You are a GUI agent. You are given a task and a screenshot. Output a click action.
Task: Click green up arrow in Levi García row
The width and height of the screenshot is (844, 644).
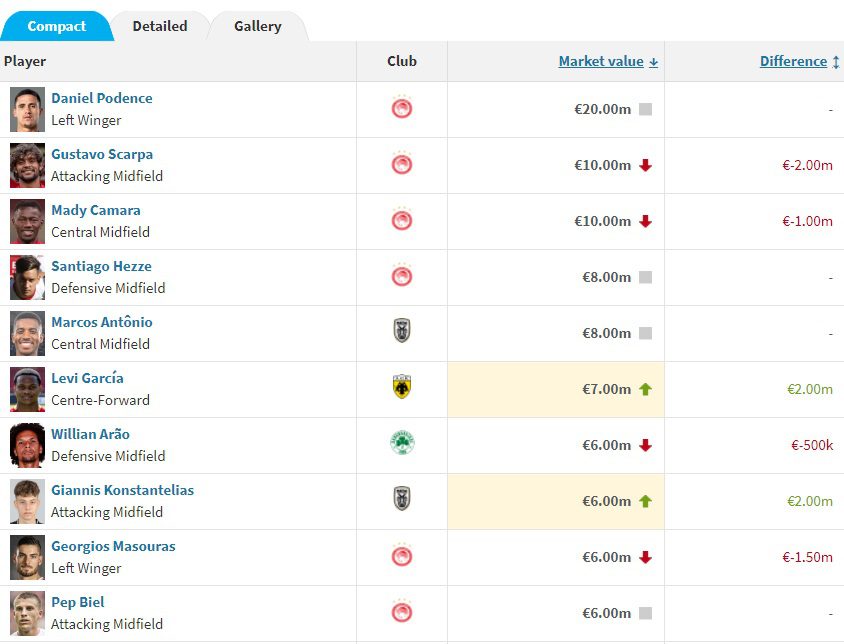click(645, 389)
